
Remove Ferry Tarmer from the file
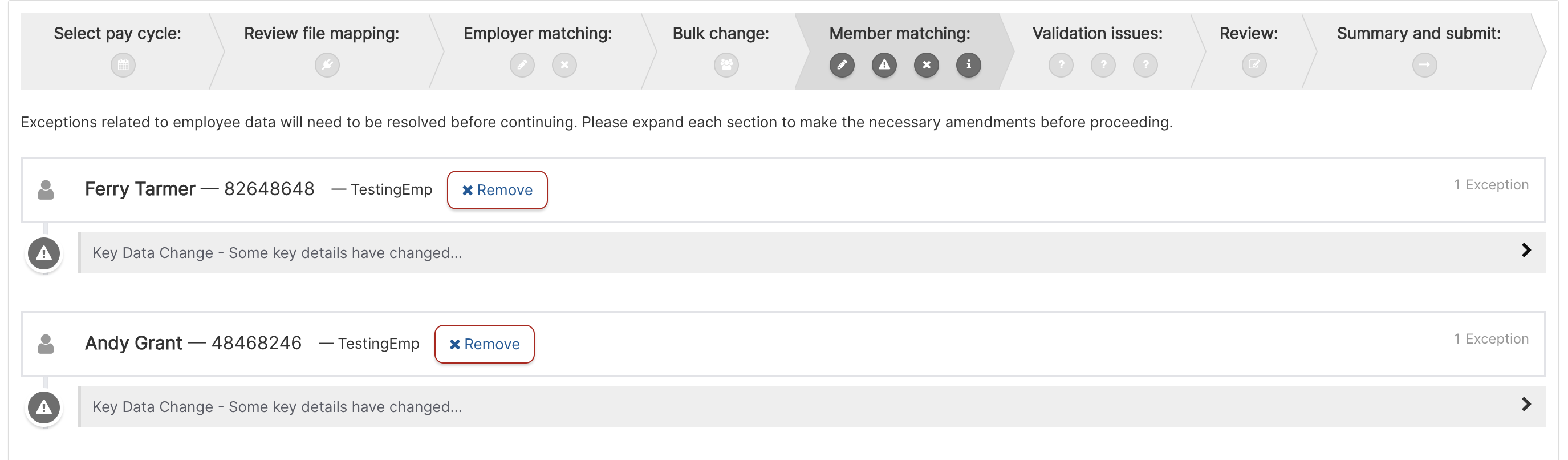pyautogui.click(x=497, y=190)
